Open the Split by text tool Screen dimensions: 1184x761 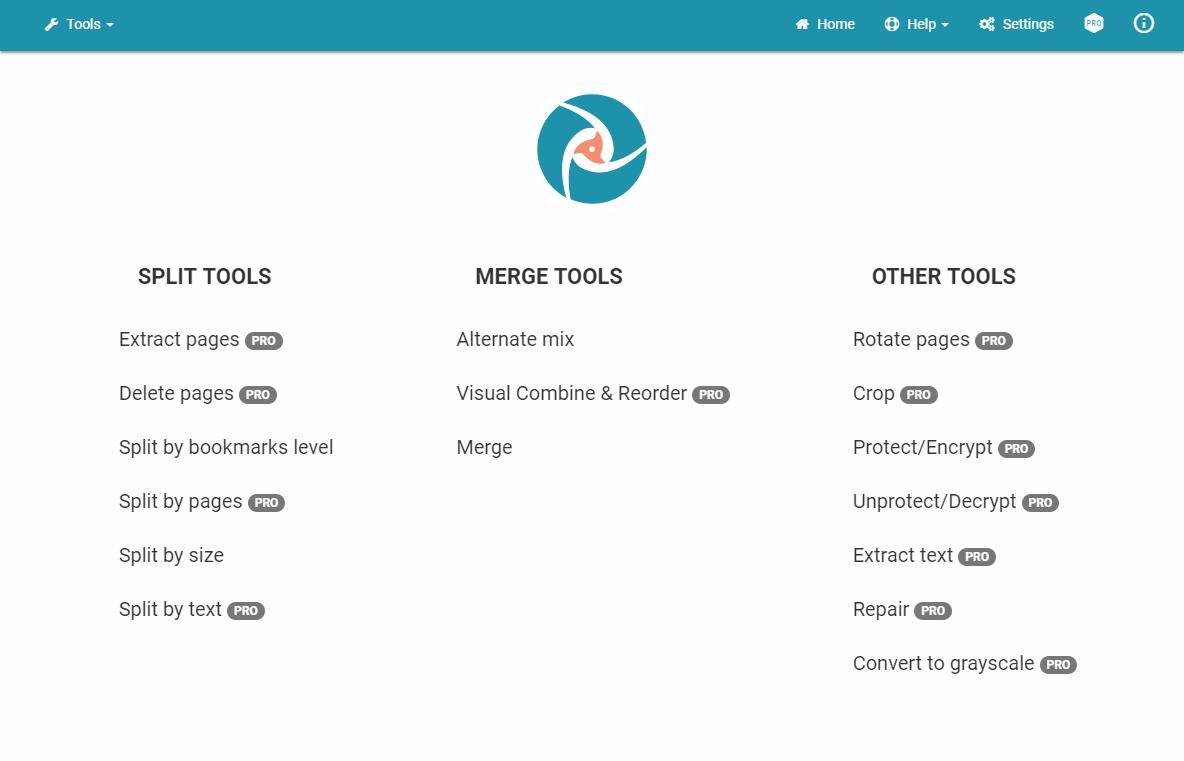pos(170,609)
